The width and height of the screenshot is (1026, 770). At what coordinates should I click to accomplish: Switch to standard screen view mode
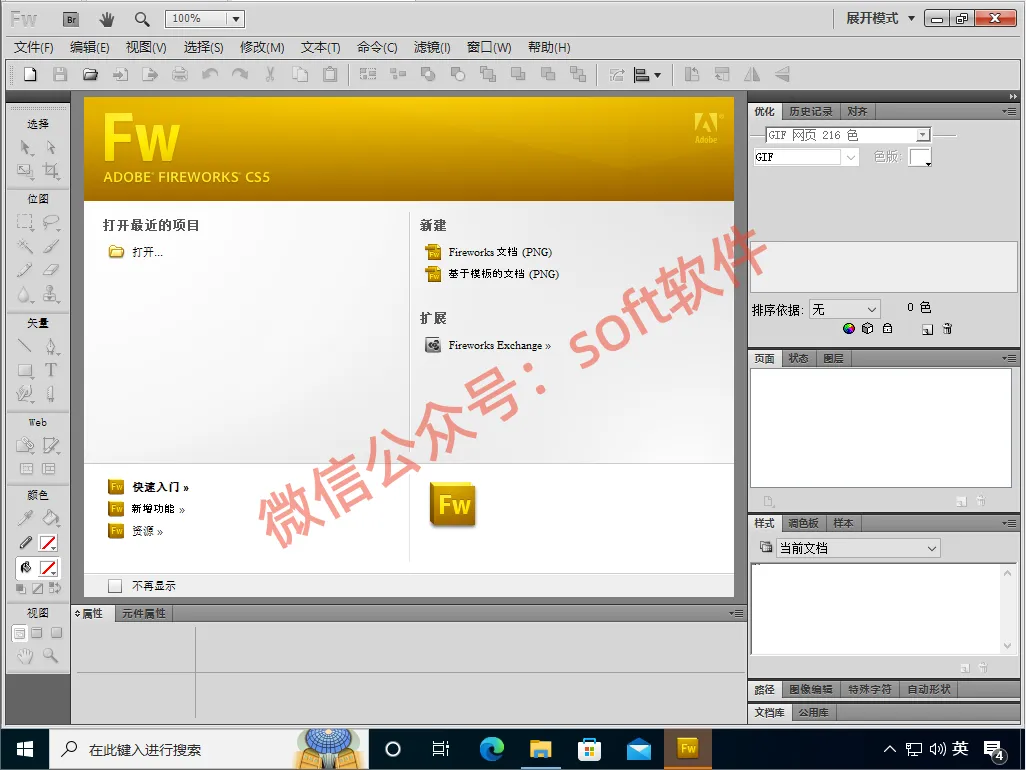coord(20,633)
